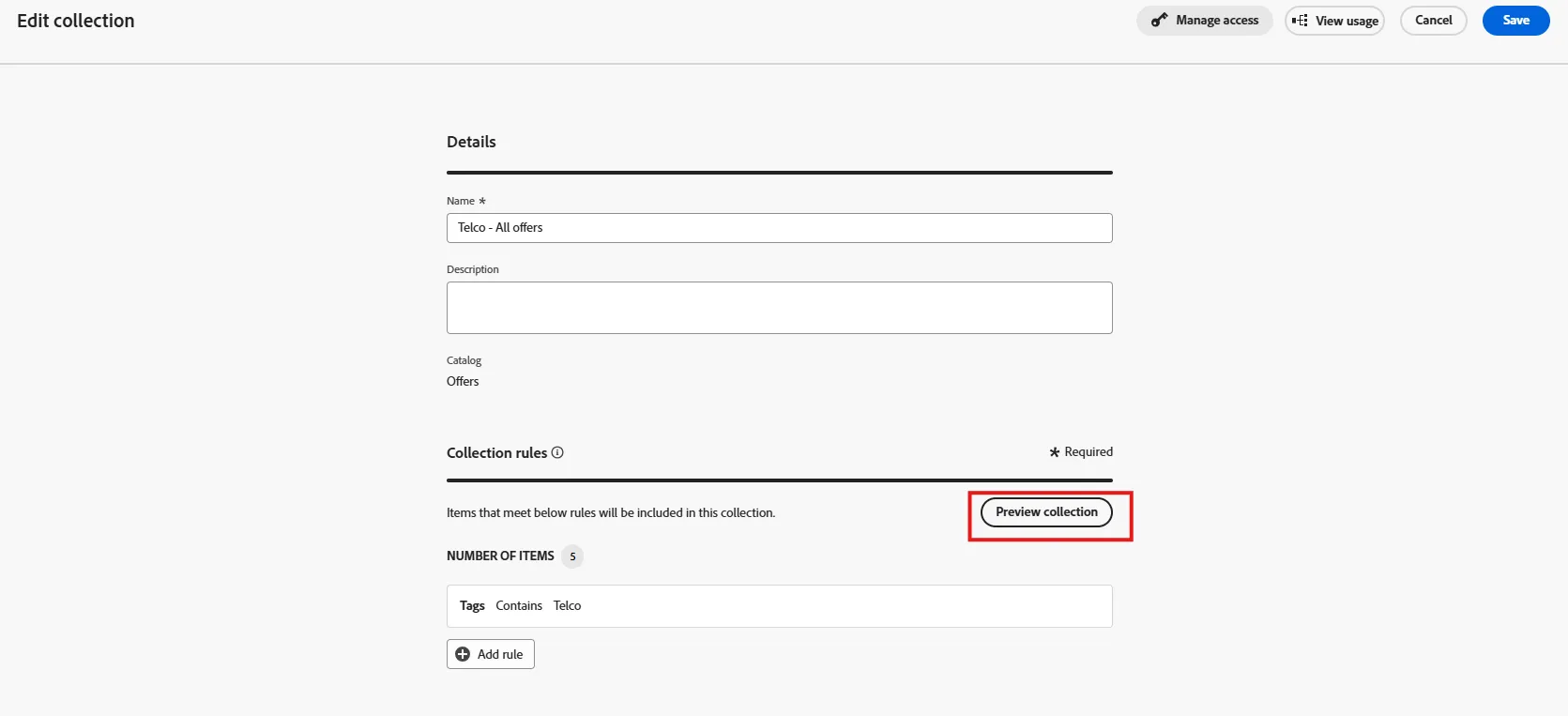Click the 'Items that meet below rules' sentence
The width and height of the screenshot is (1568, 716).
tap(611, 512)
